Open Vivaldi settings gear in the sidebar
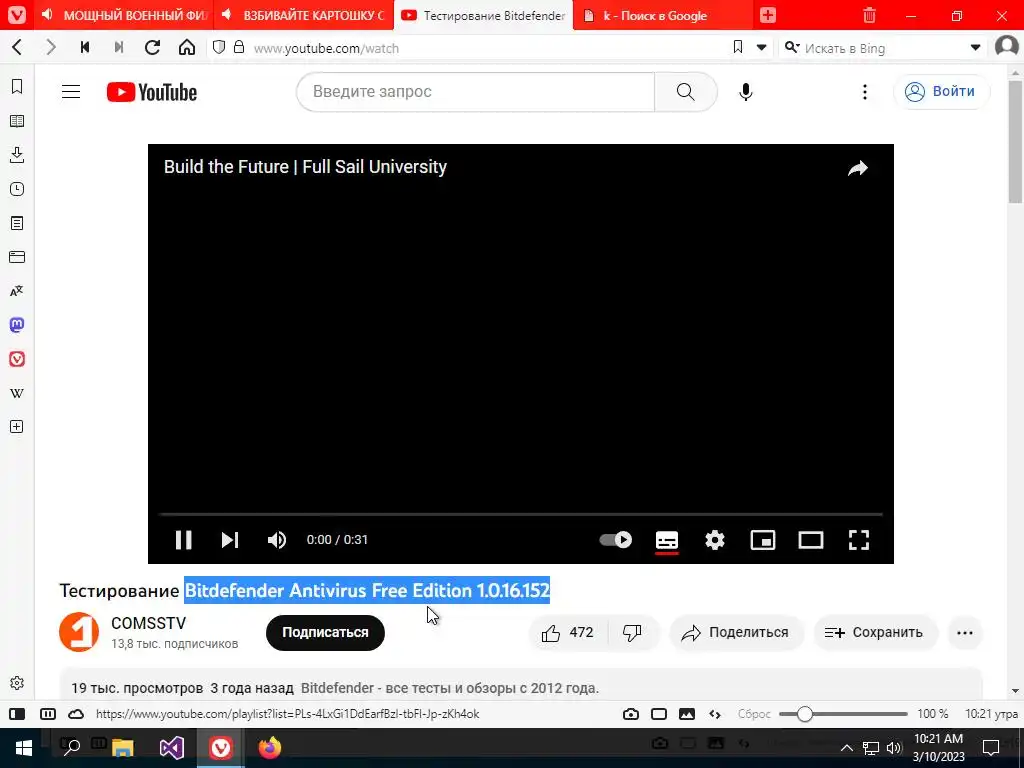The height and width of the screenshot is (768, 1024). [17, 682]
